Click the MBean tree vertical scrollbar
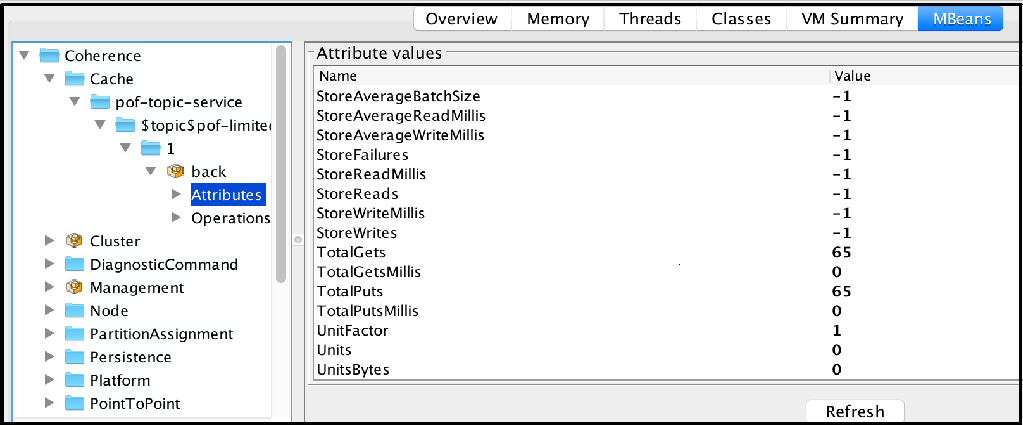Image resolution: width=1023 pixels, height=425 pixels. (281, 163)
